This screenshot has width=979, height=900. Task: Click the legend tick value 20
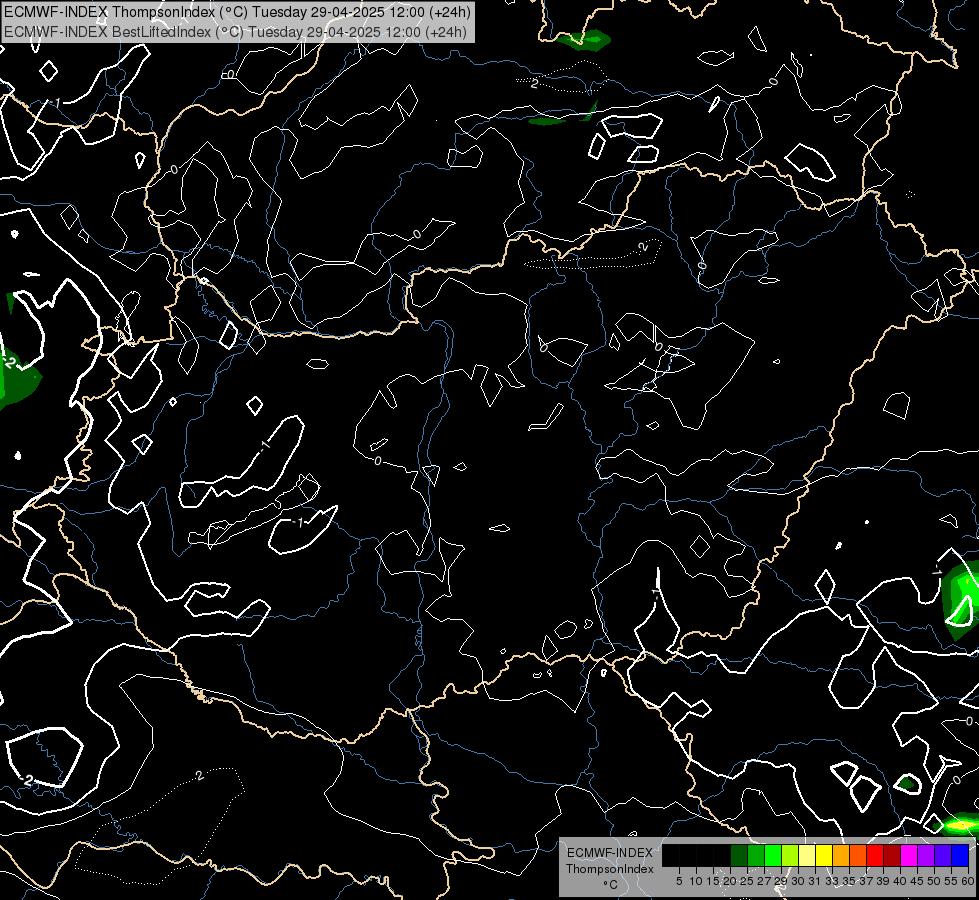click(730, 881)
